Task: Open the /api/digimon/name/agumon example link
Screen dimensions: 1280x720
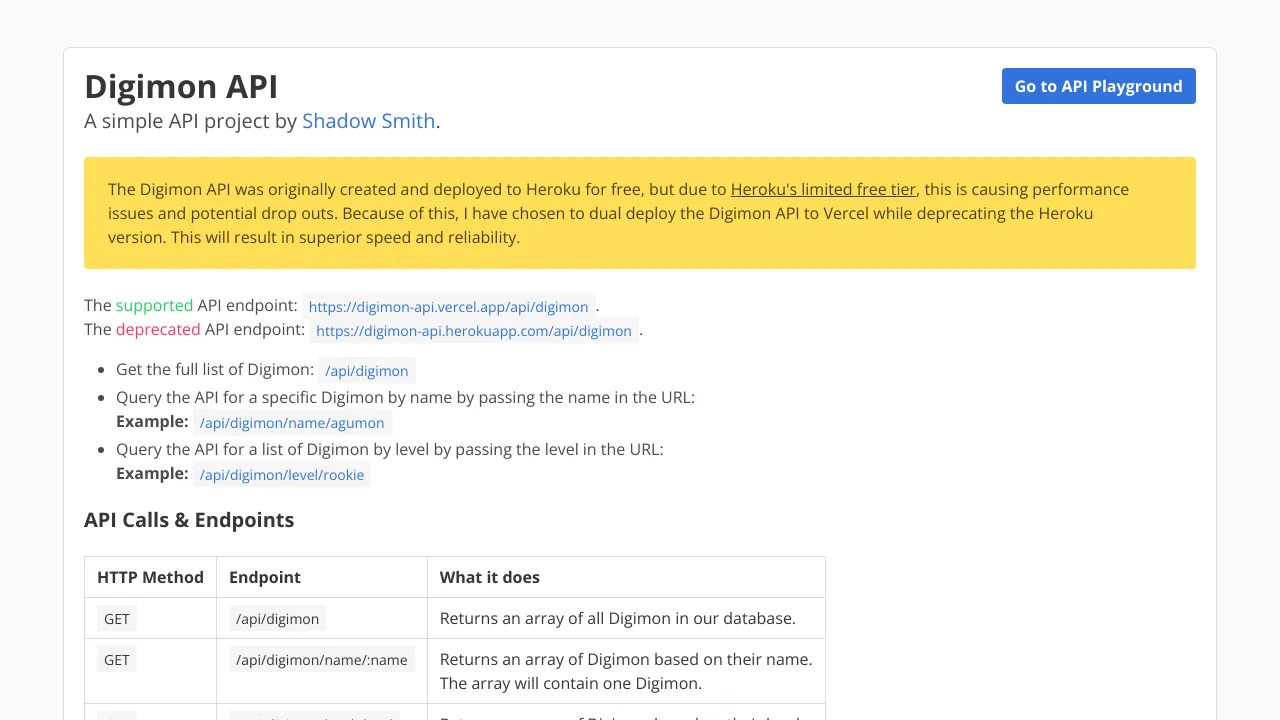Action: (292, 423)
